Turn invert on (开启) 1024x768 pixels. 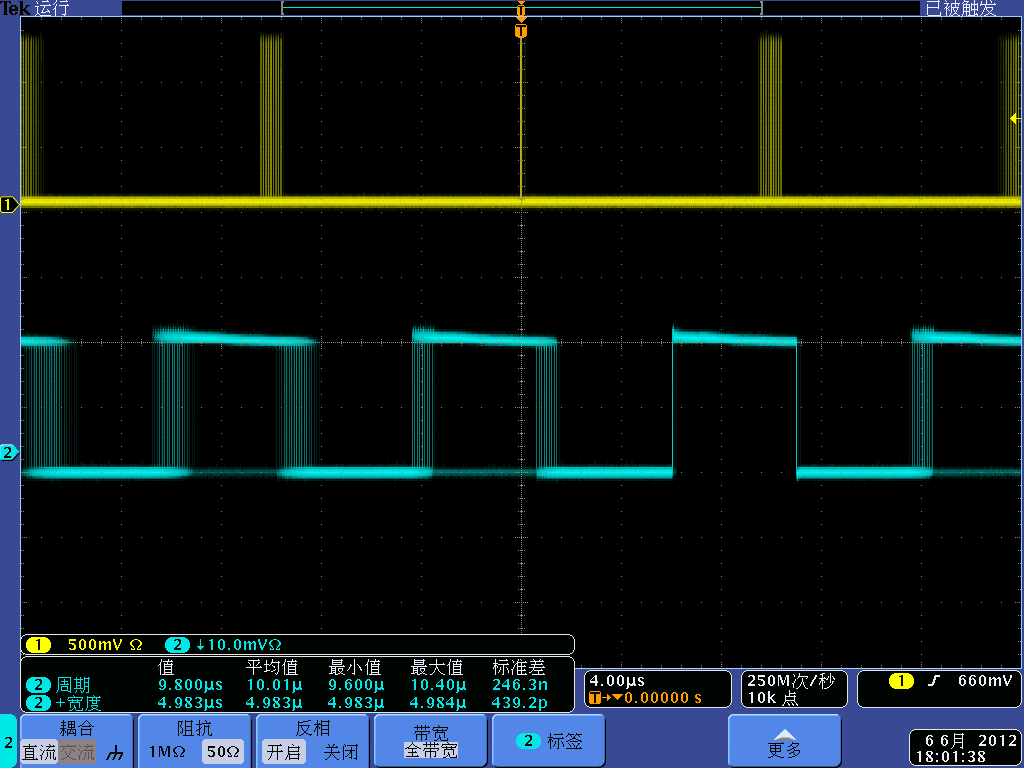click(284, 752)
